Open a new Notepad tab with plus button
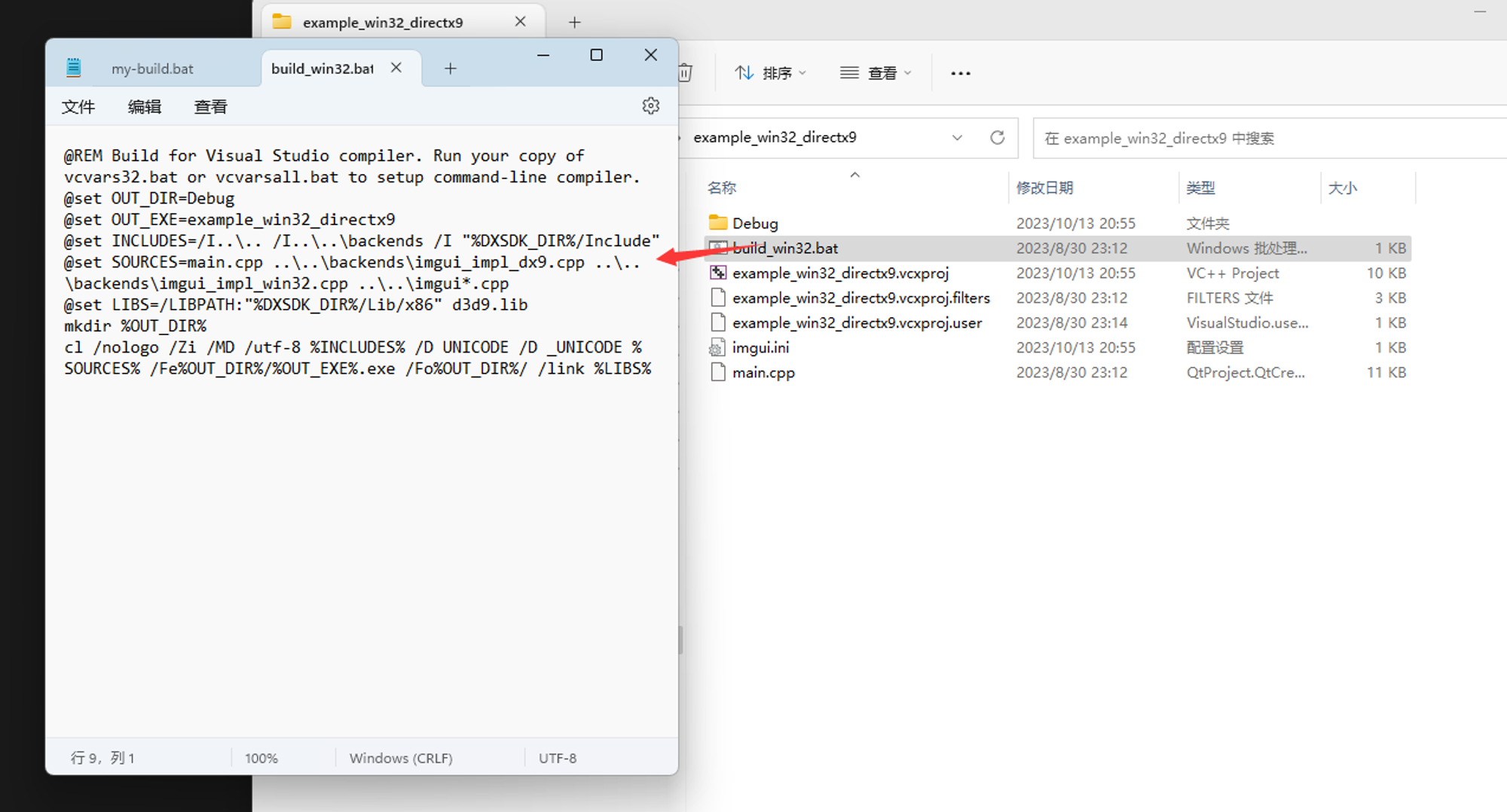This screenshot has height=812, width=1507. pyautogui.click(x=450, y=68)
